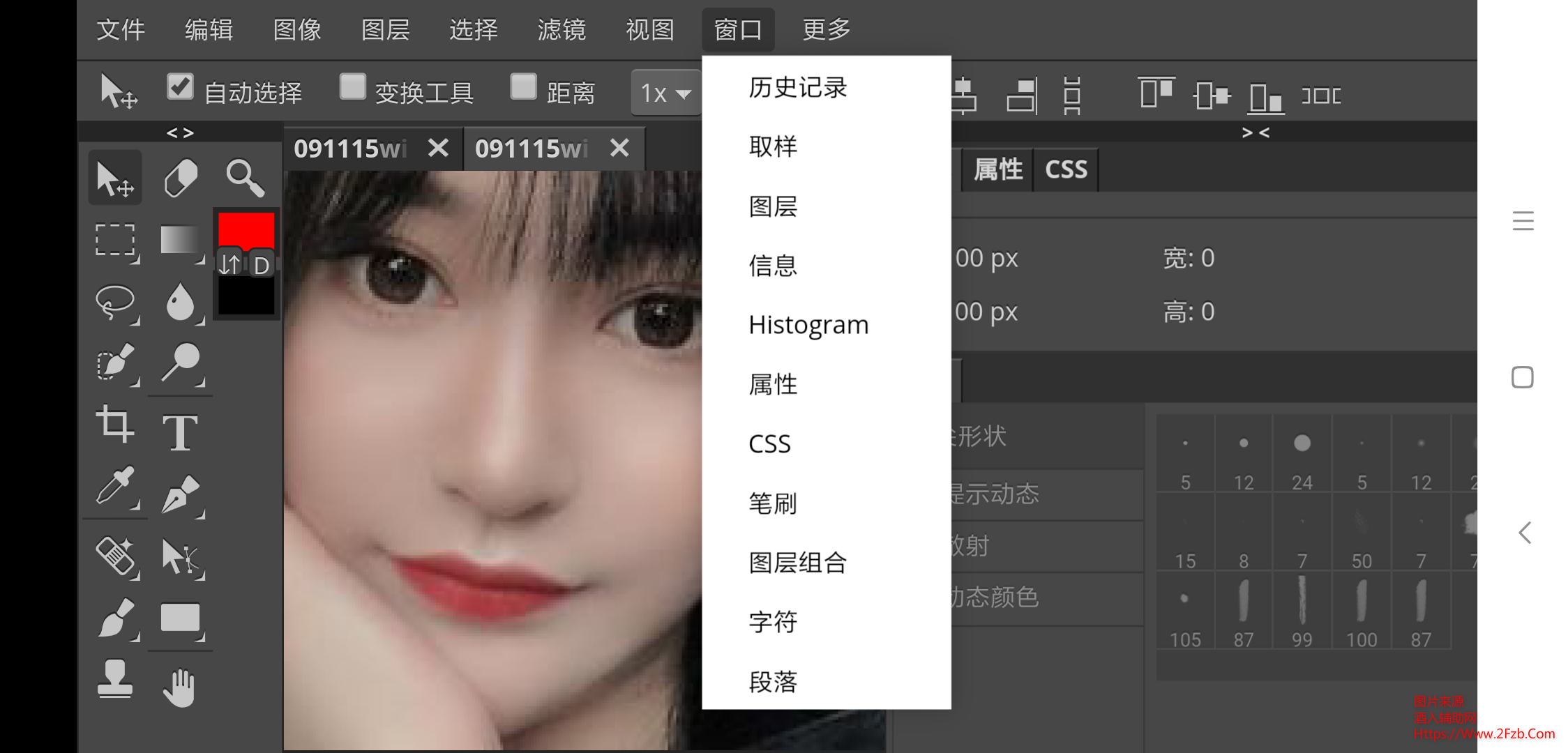Choose 历史记录 from the window menu
Viewport: 1568px width, 753px height.
point(827,87)
